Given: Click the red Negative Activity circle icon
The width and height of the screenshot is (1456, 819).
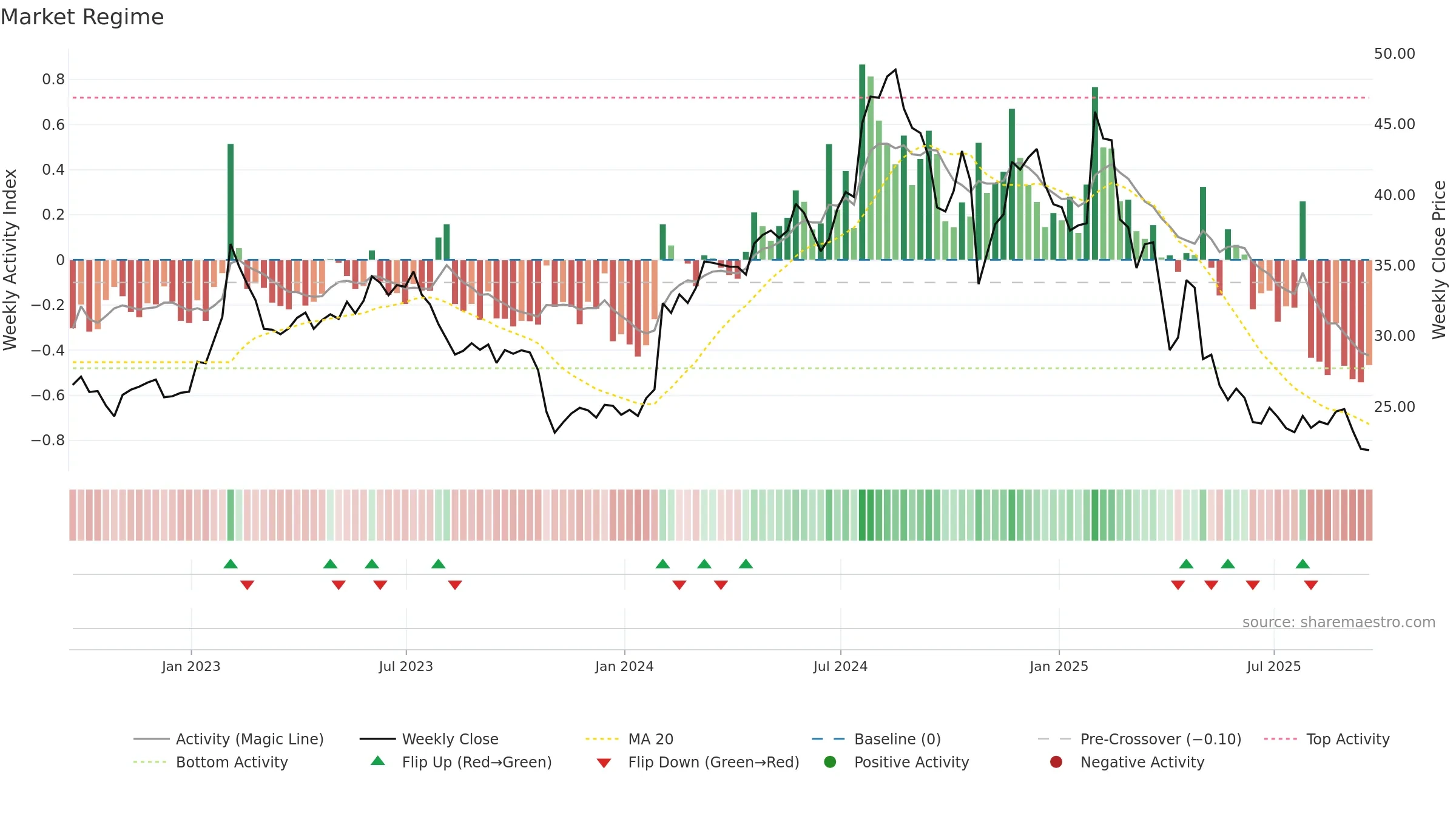Looking at the screenshot, I should click(x=1056, y=762).
